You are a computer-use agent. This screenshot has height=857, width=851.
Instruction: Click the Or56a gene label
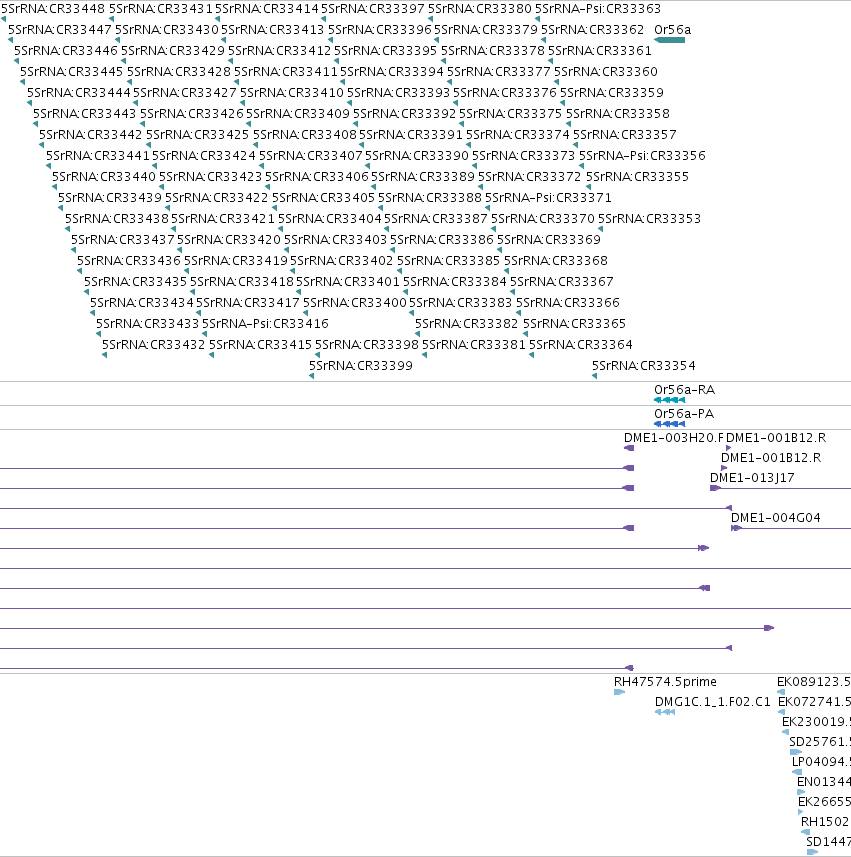point(672,30)
